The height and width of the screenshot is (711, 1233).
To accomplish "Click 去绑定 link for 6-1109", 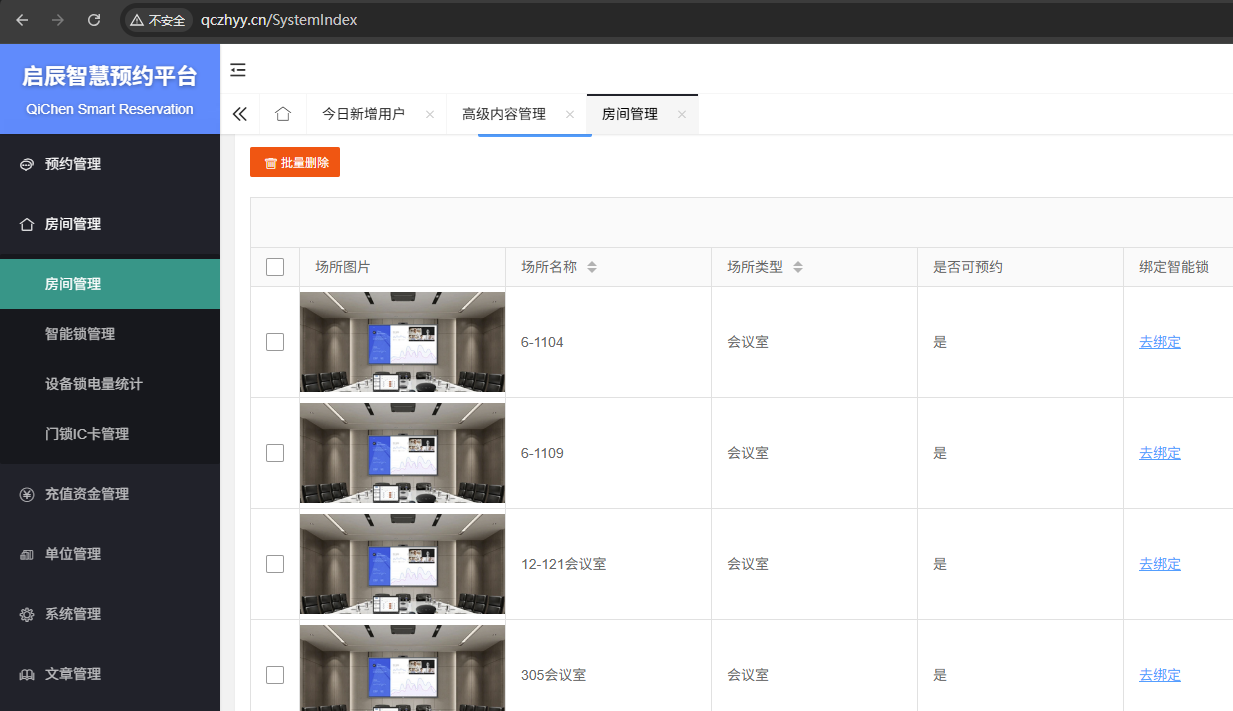I will pos(1160,453).
